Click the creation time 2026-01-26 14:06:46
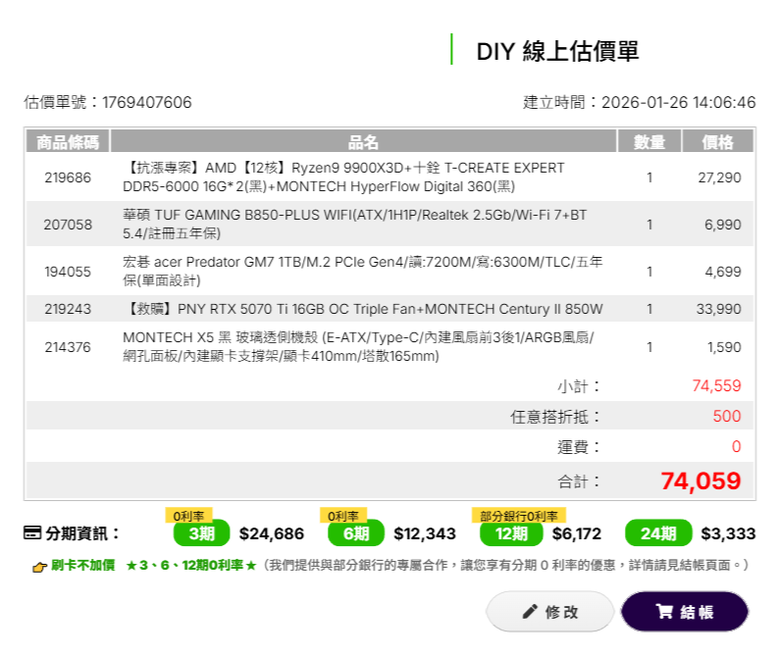 click(x=679, y=102)
